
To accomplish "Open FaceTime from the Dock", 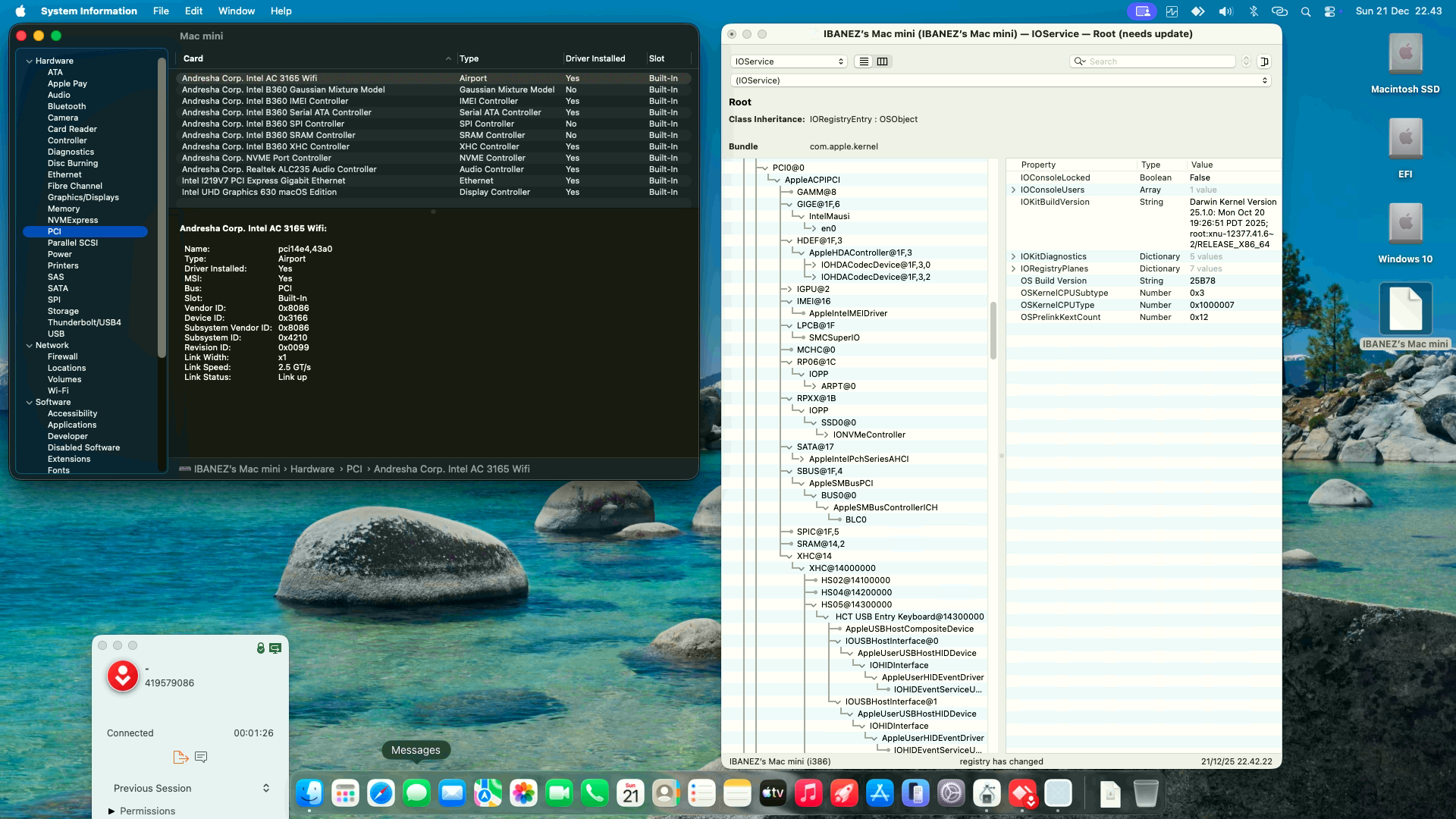I will 559,793.
